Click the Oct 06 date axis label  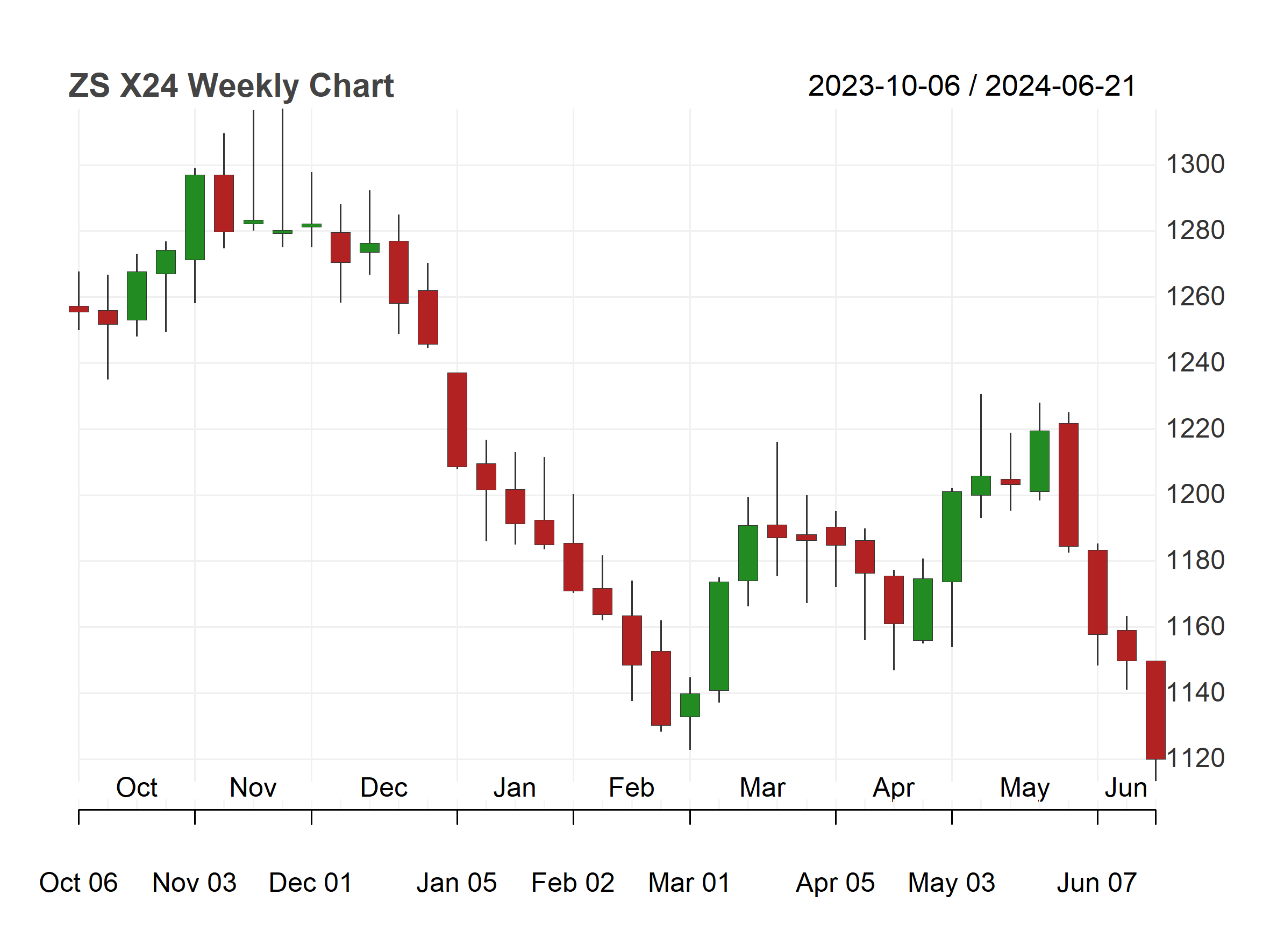tap(78, 883)
